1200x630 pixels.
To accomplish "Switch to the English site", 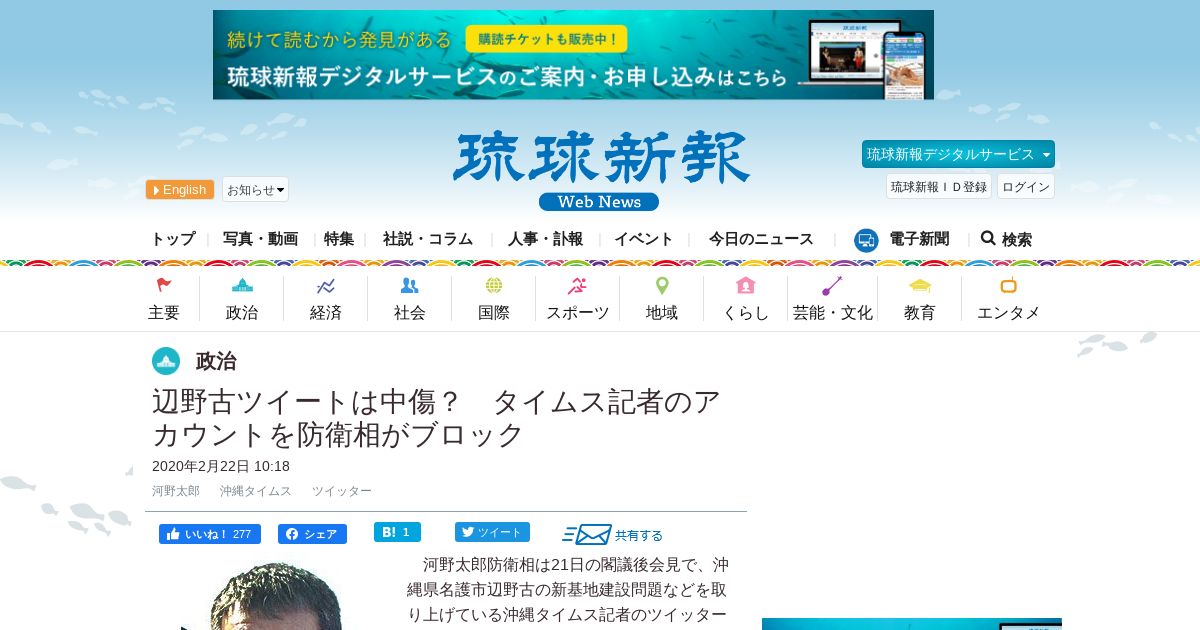I will [180, 190].
